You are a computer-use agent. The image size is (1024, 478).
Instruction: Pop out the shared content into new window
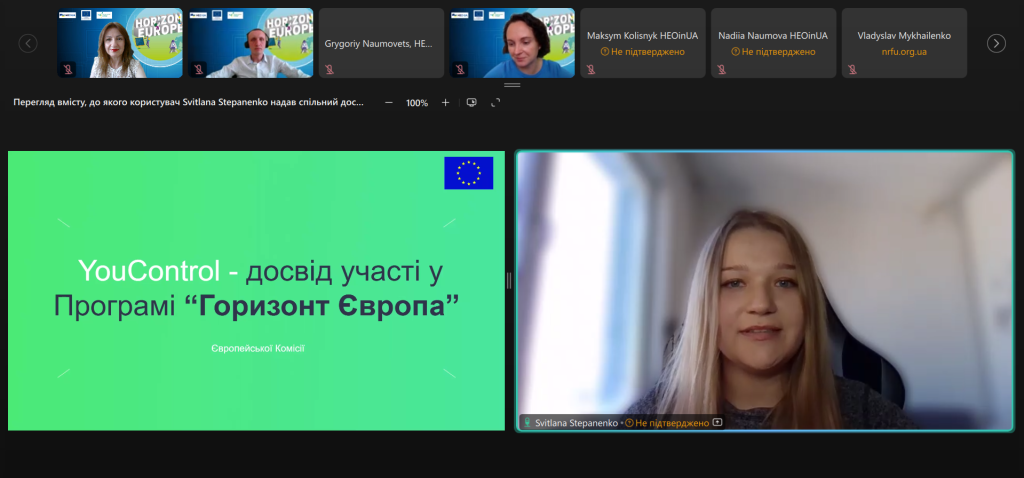point(472,103)
